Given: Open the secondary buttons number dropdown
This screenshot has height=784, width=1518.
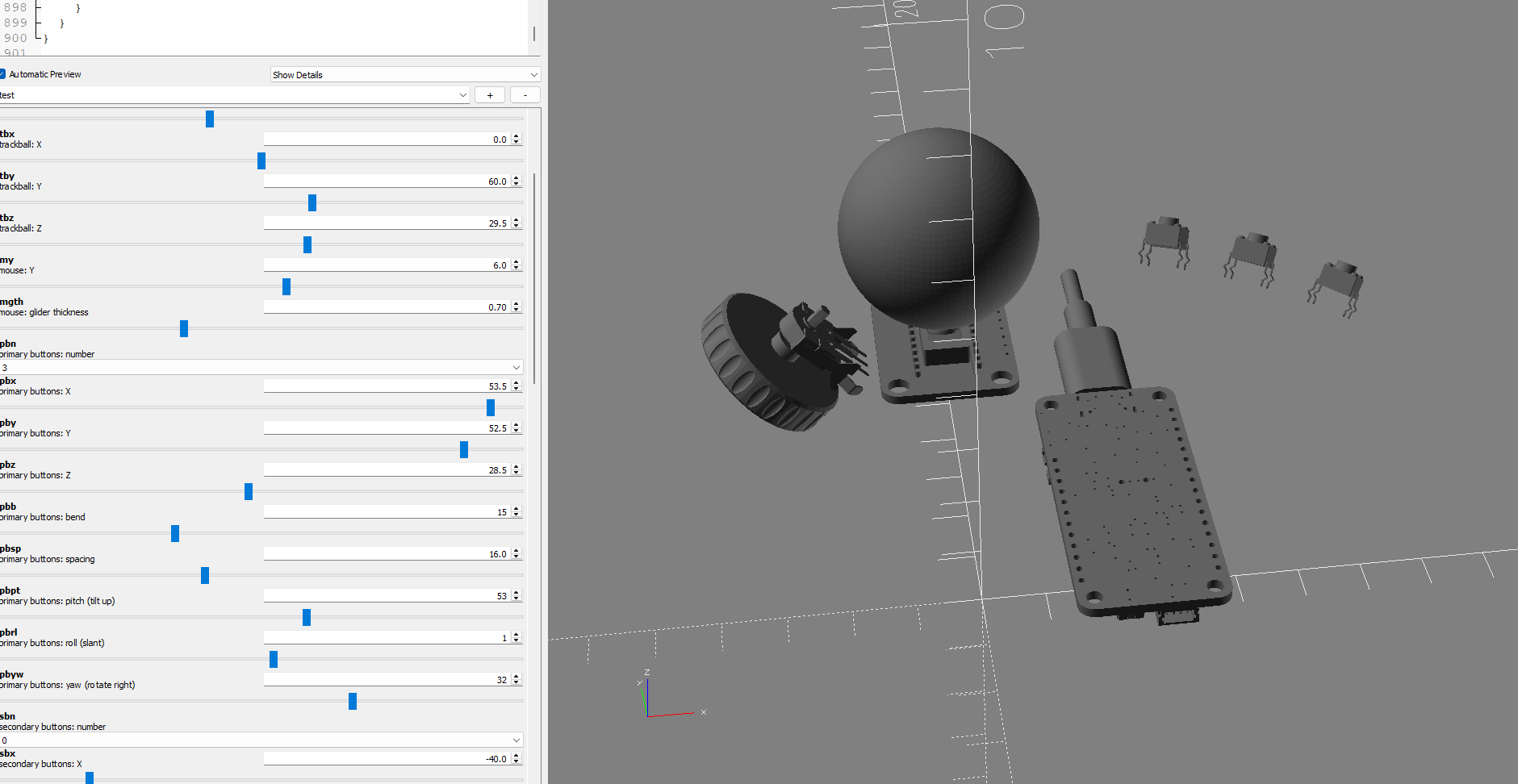Looking at the screenshot, I should 261,740.
